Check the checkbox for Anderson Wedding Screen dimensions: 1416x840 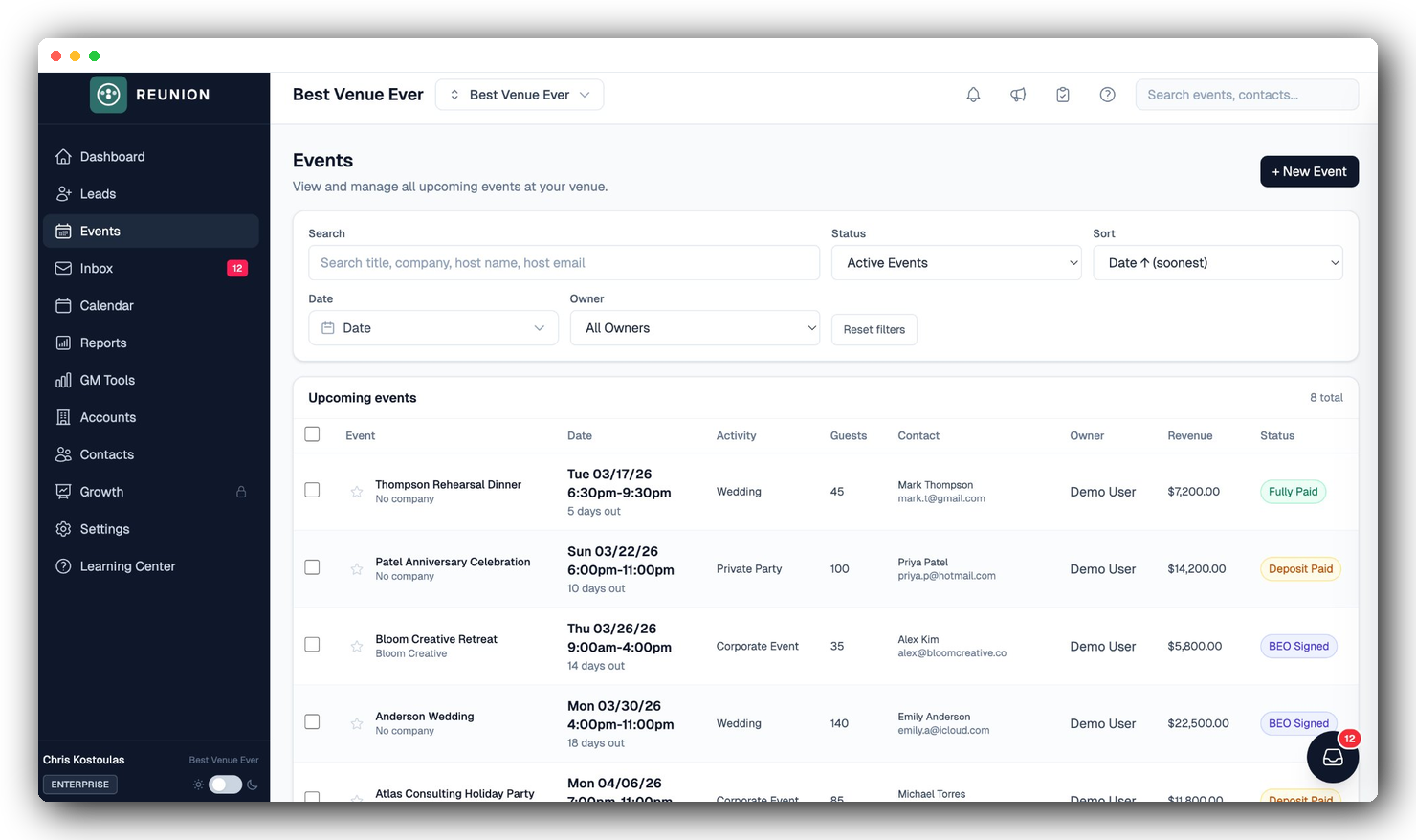(312, 722)
